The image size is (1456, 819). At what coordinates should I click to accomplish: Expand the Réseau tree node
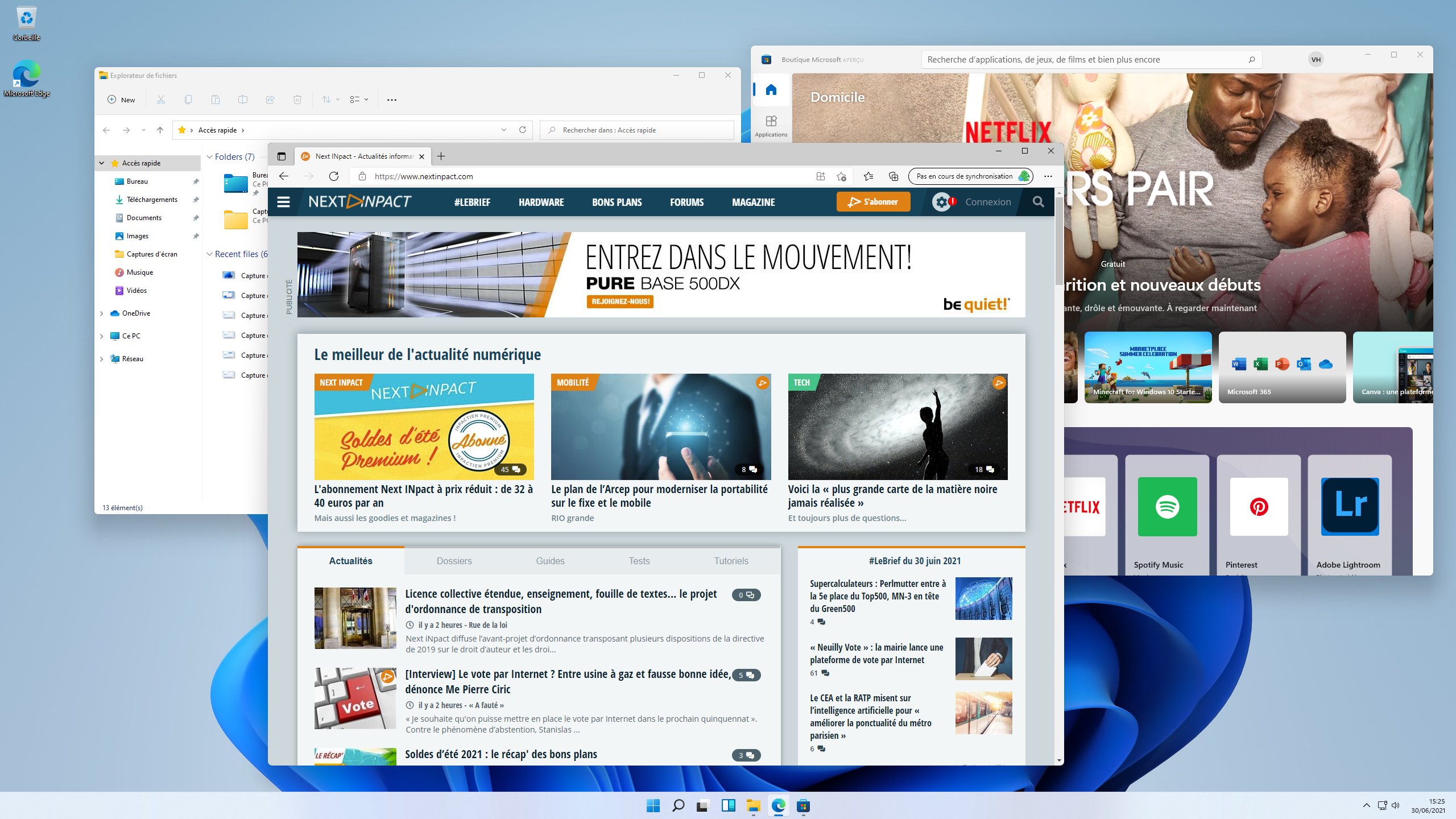pyautogui.click(x=102, y=359)
